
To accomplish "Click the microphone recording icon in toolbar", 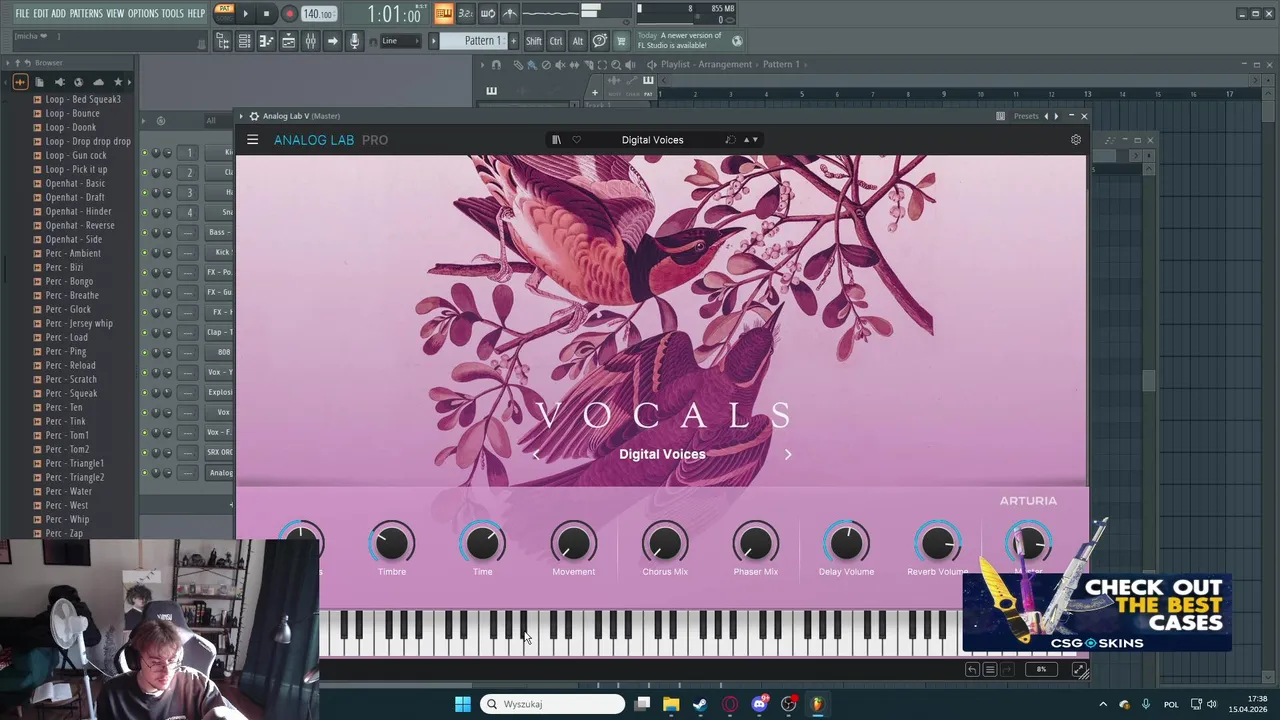I will [354, 41].
